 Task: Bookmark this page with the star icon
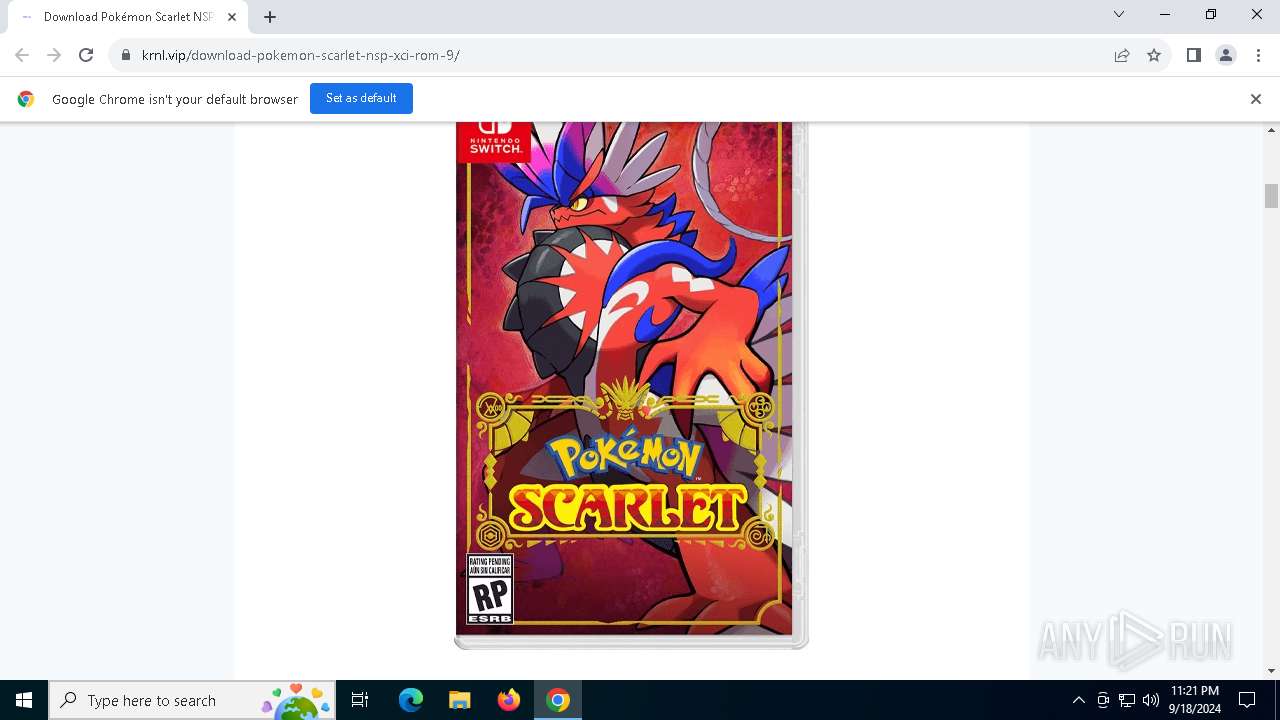click(1154, 55)
